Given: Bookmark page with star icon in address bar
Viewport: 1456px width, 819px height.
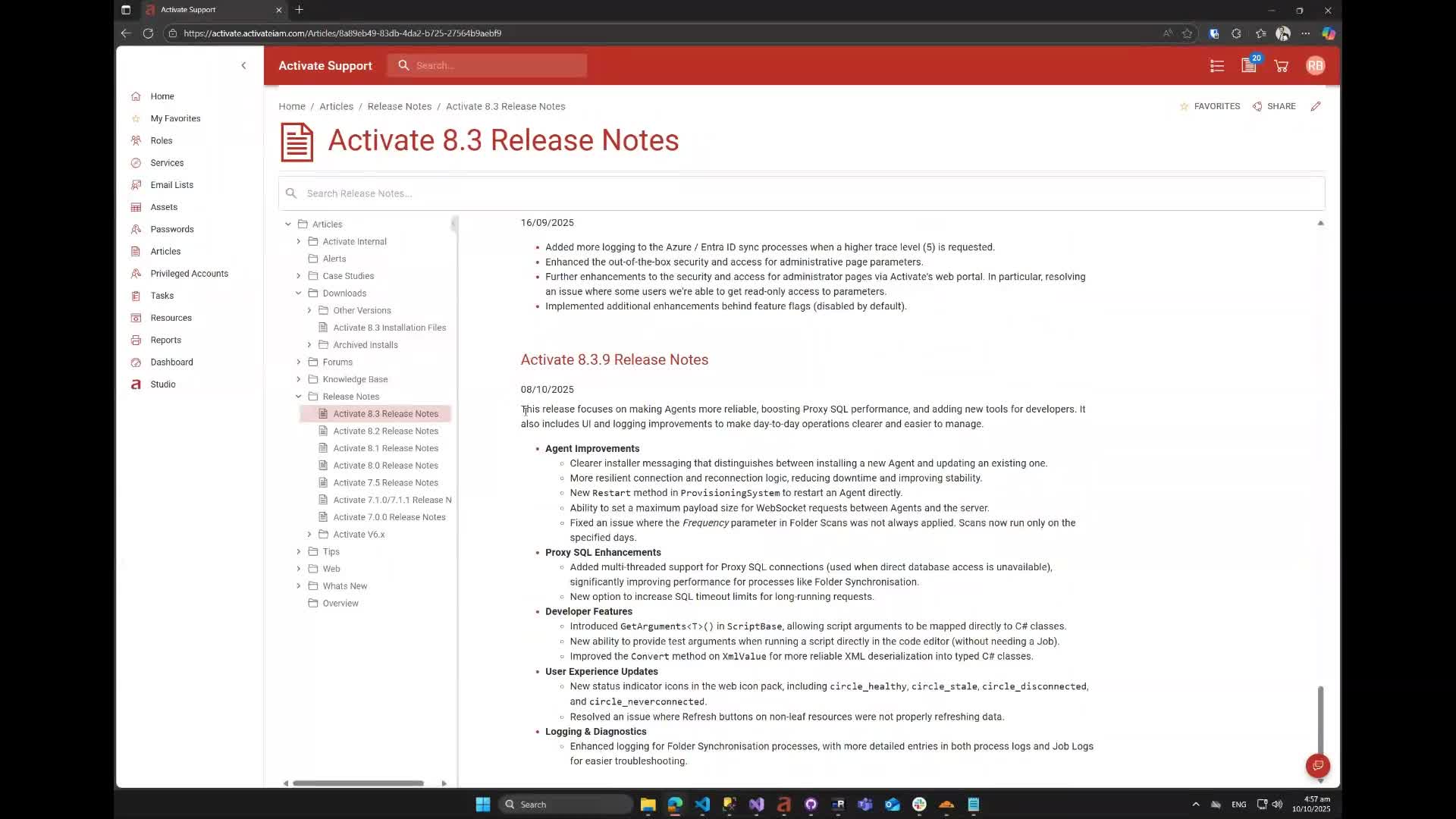Looking at the screenshot, I should click(1187, 33).
